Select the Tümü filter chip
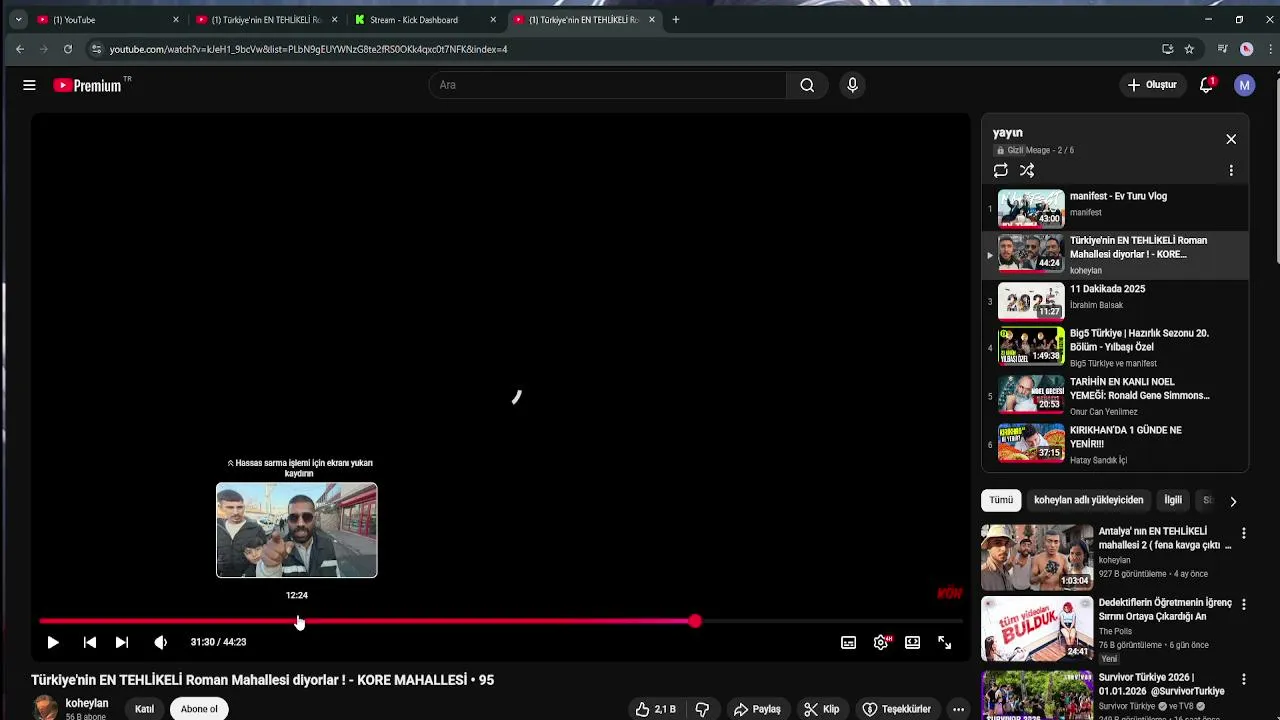Viewport: 1280px width, 720px height. [x=1001, y=500]
